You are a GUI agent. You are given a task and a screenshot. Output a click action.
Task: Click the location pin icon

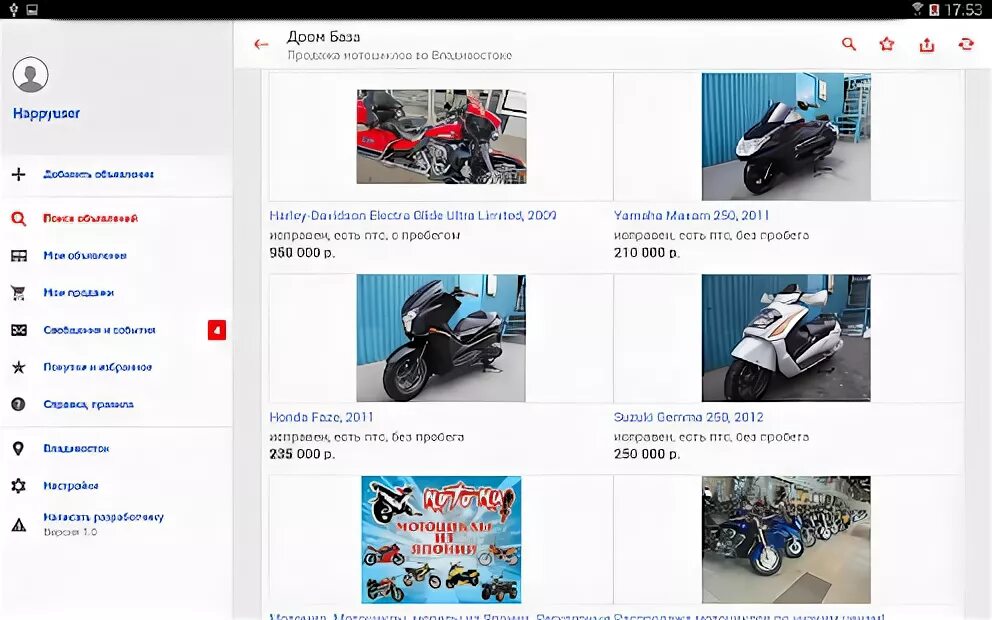pyautogui.click(x=18, y=449)
